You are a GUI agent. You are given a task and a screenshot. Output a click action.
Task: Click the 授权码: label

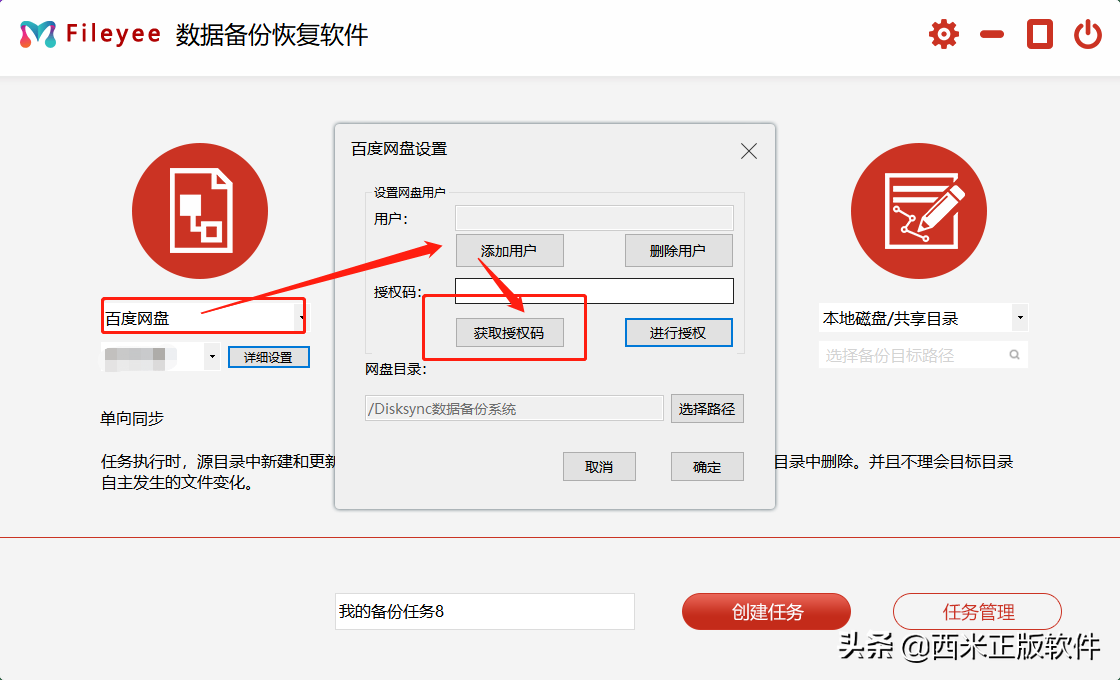(x=398, y=292)
